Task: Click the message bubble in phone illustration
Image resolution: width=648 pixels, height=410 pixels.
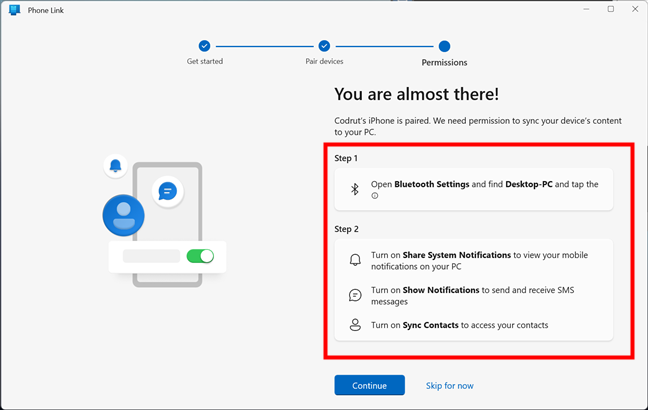Action: coord(167,191)
